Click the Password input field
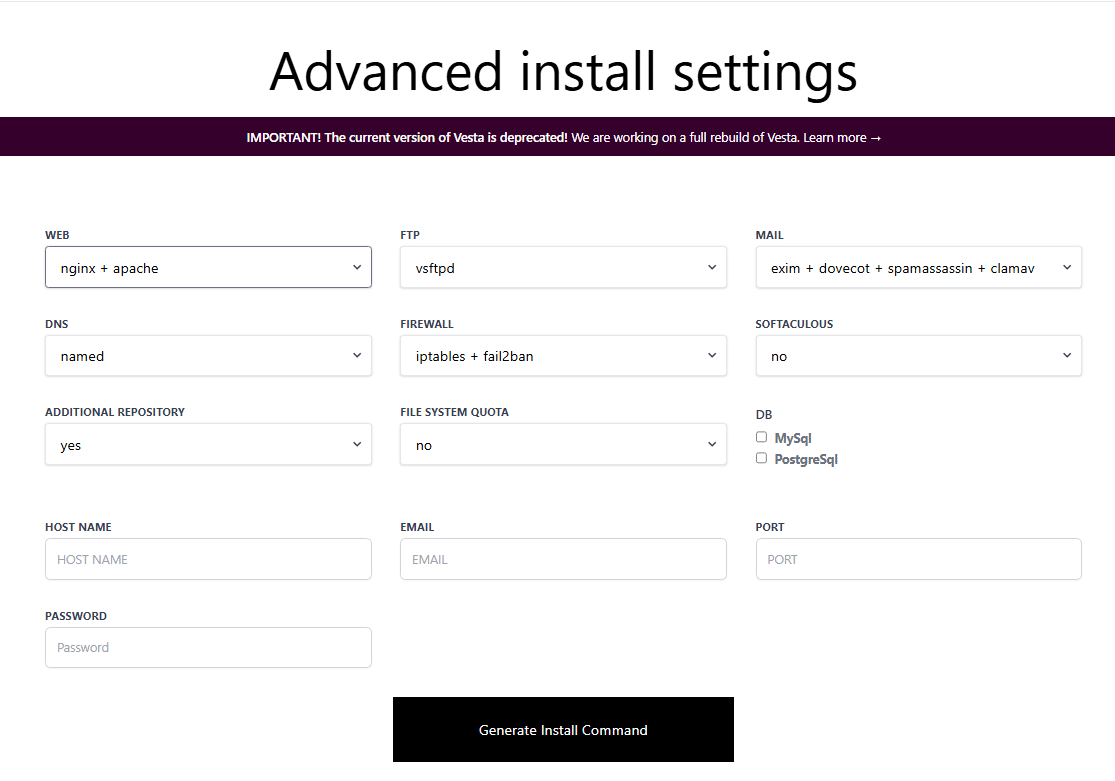 tap(208, 647)
